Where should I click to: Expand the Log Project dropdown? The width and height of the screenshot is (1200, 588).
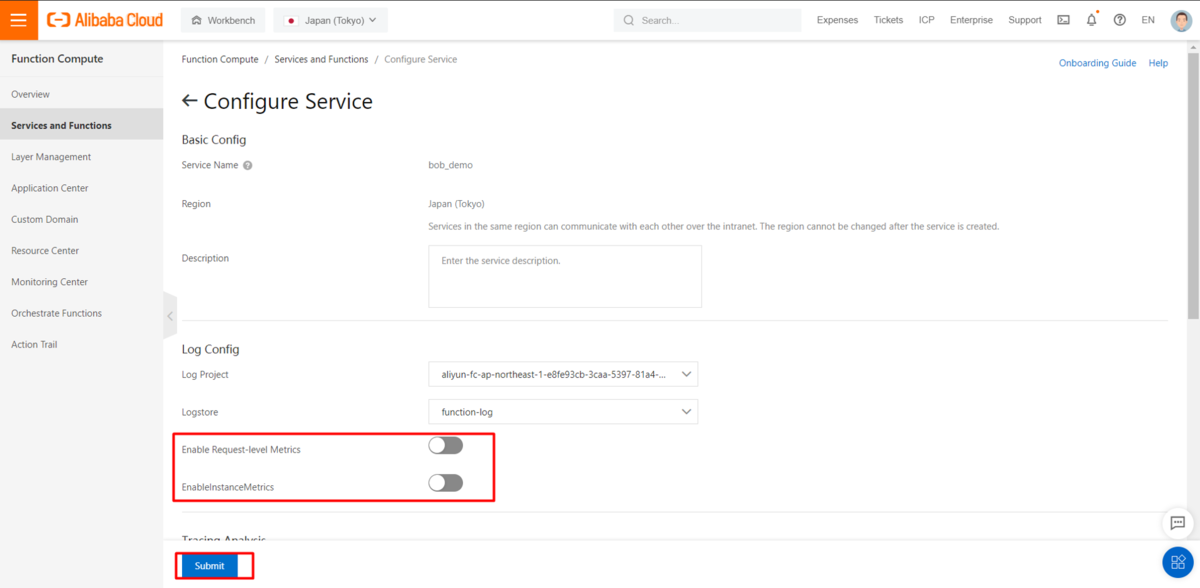click(563, 374)
